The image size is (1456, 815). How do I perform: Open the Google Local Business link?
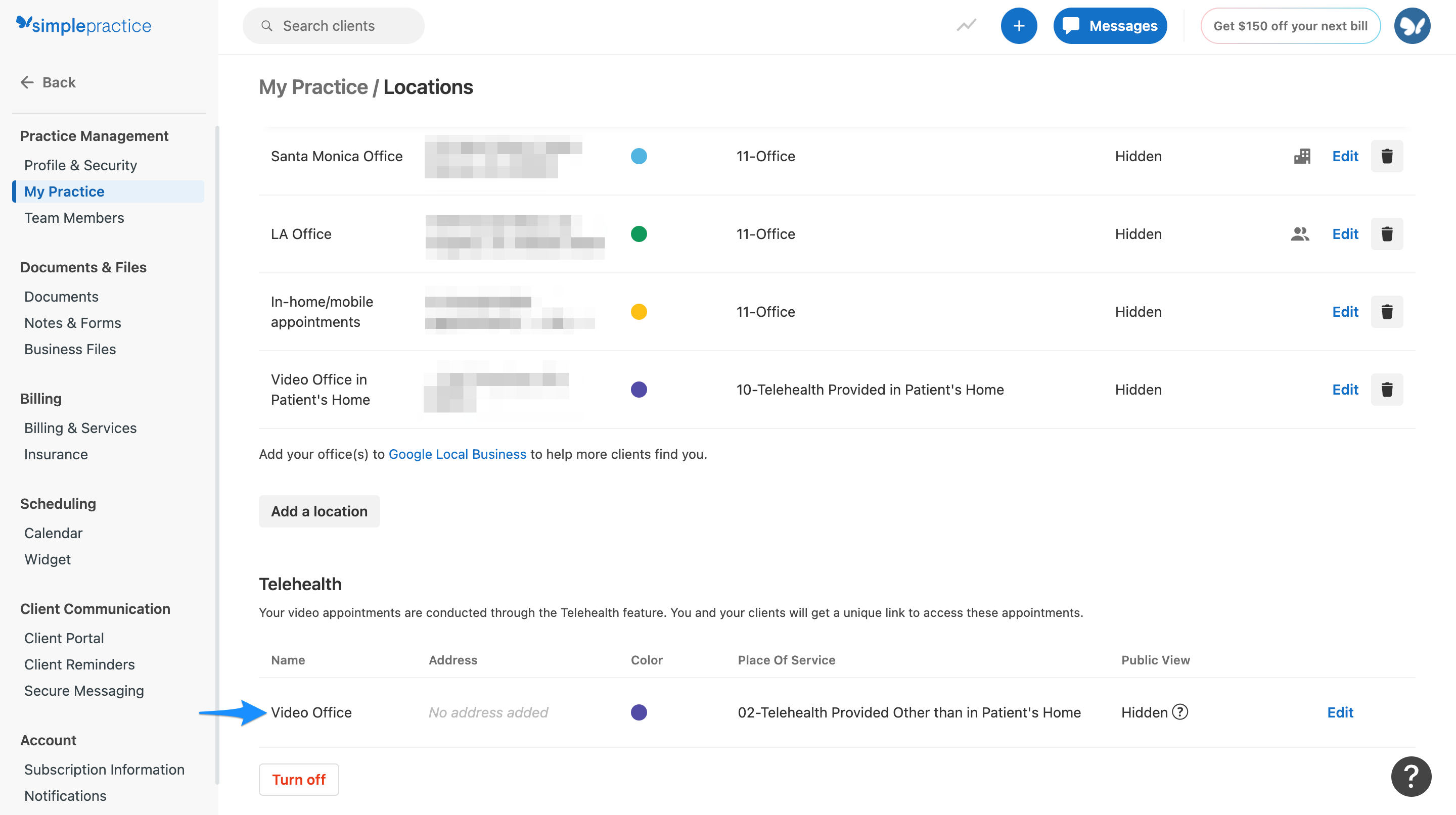pos(457,454)
